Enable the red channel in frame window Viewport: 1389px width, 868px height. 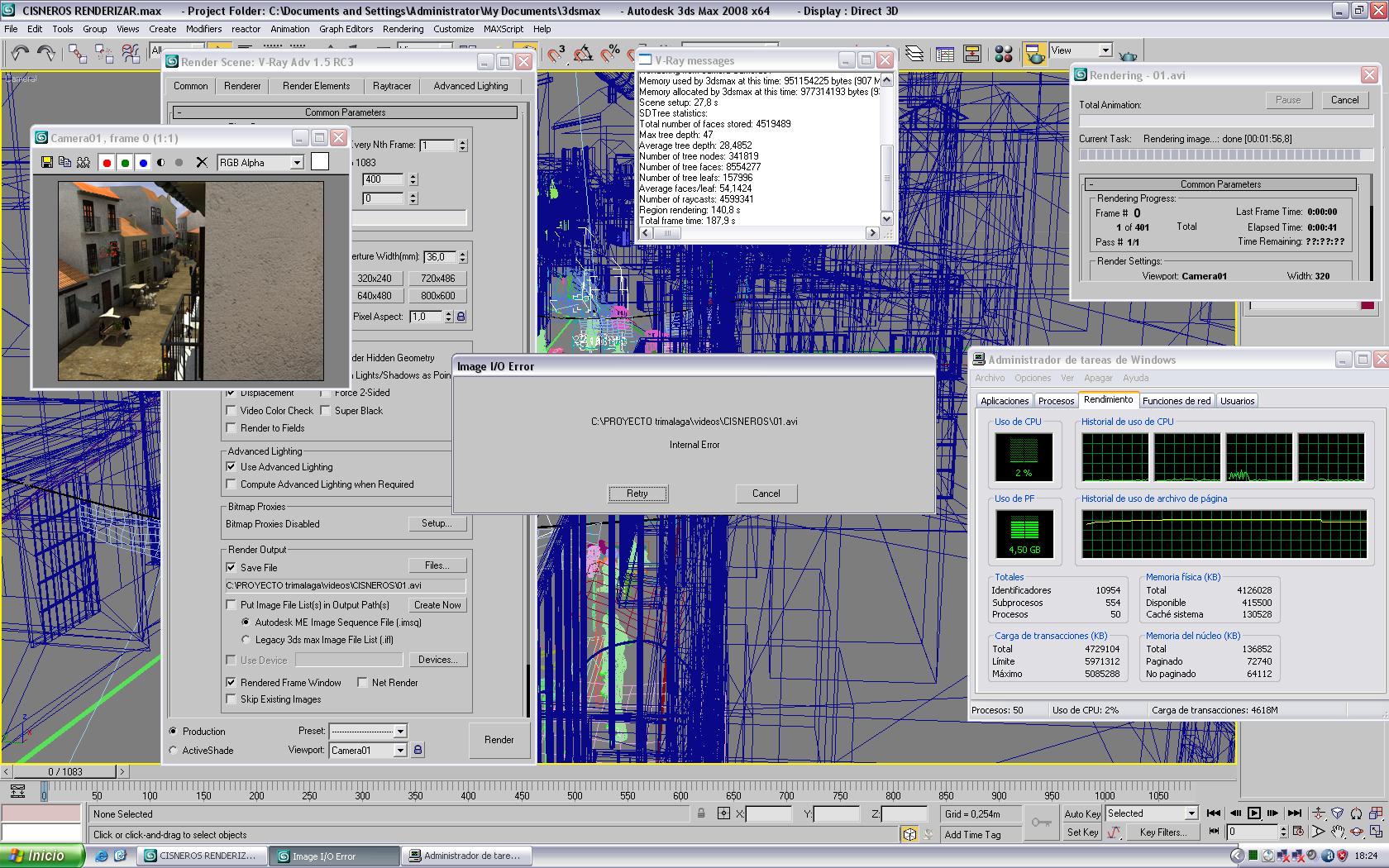pos(107,163)
